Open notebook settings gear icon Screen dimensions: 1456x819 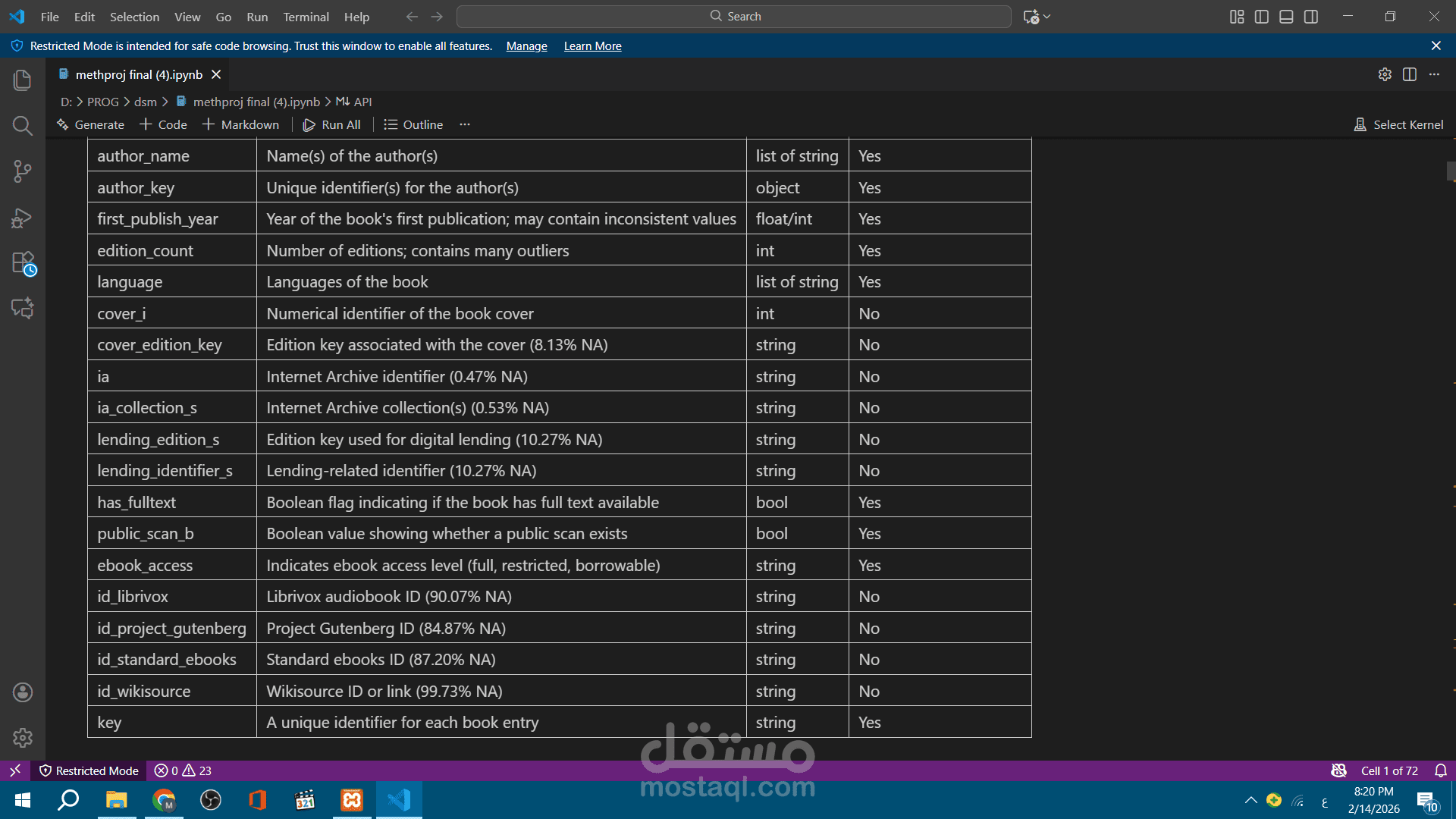1385,74
